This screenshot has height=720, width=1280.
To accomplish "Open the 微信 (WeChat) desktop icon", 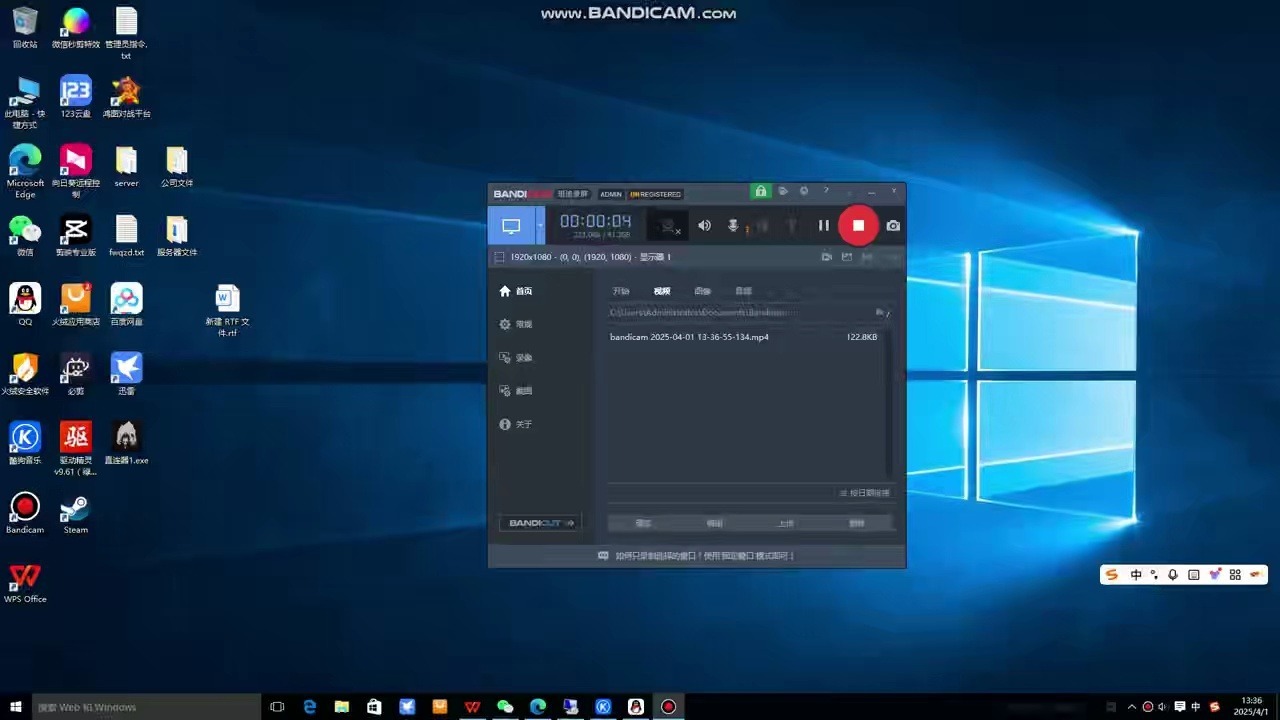I will click(25, 236).
